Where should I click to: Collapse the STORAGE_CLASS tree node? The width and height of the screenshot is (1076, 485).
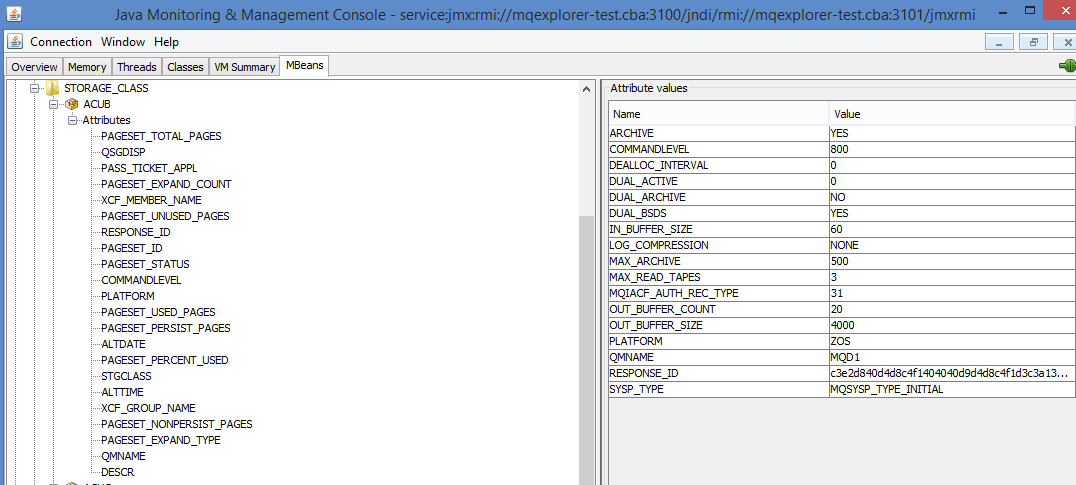(35, 88)
